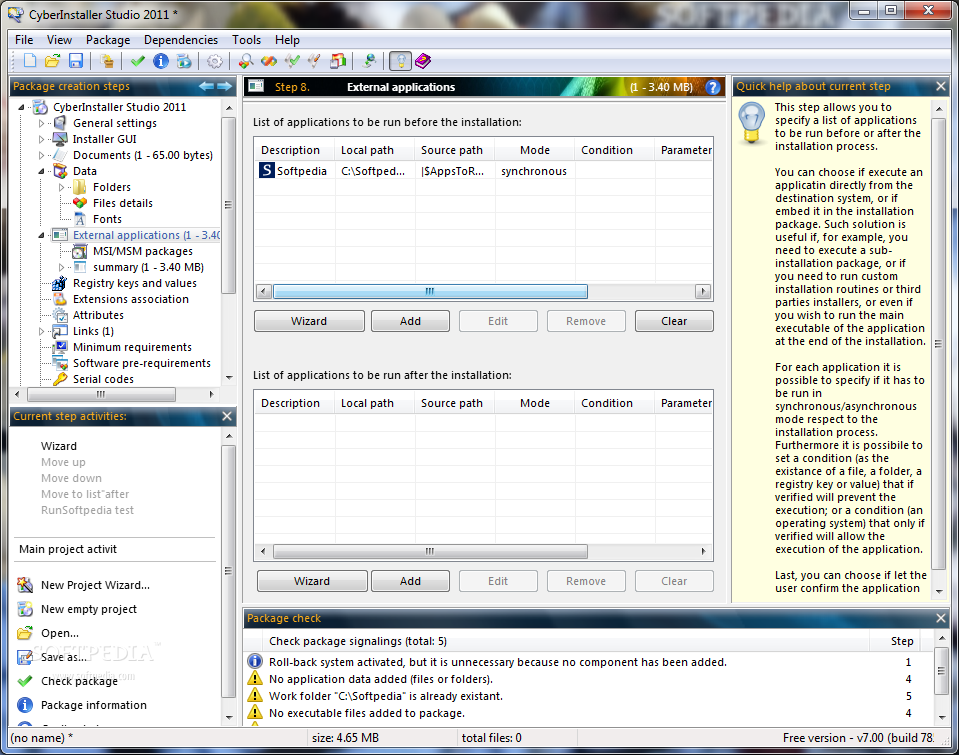Click New empty project activity

(x=89, y=609)
